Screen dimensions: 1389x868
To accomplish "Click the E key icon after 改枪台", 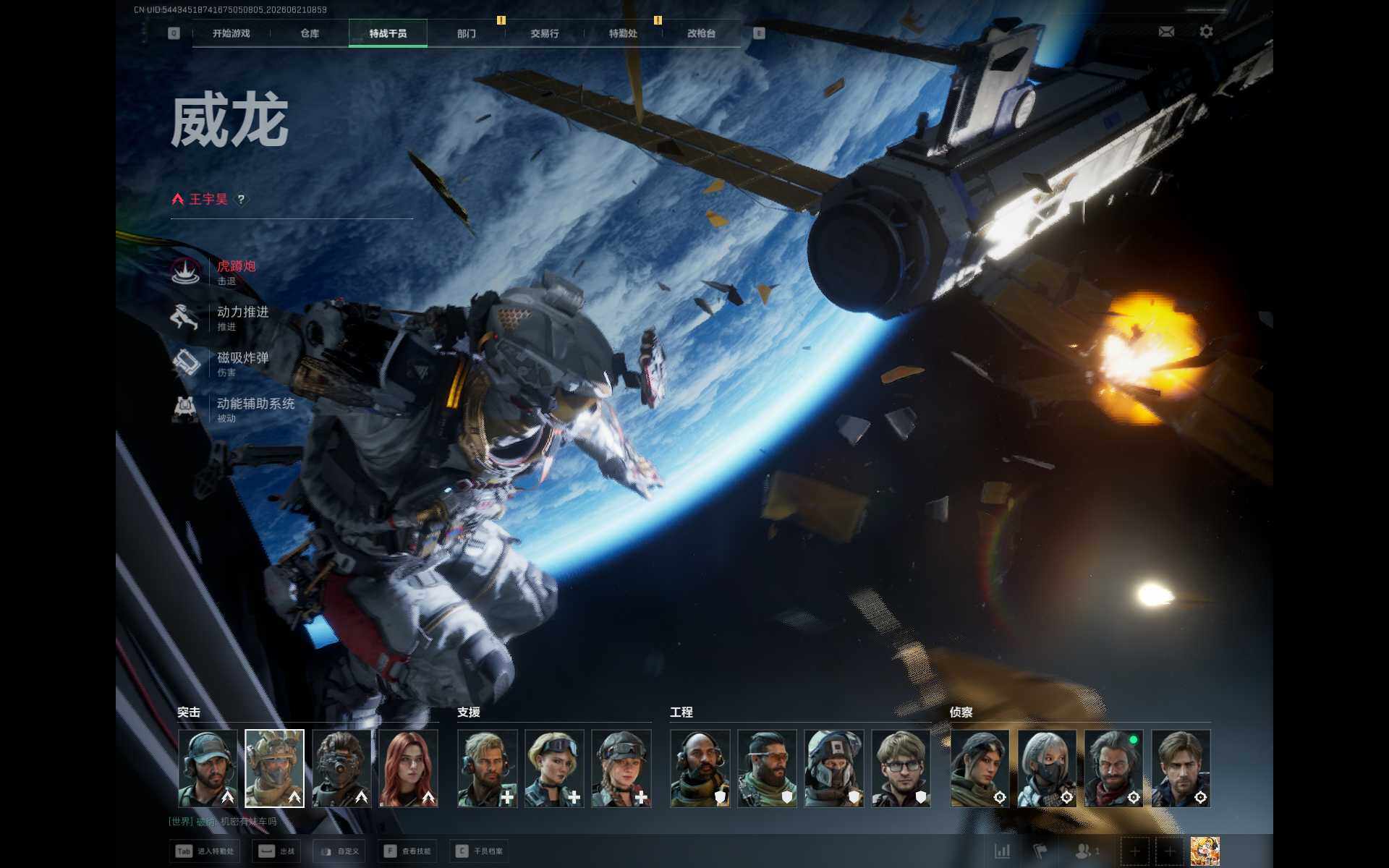I will tap(759, 33).
